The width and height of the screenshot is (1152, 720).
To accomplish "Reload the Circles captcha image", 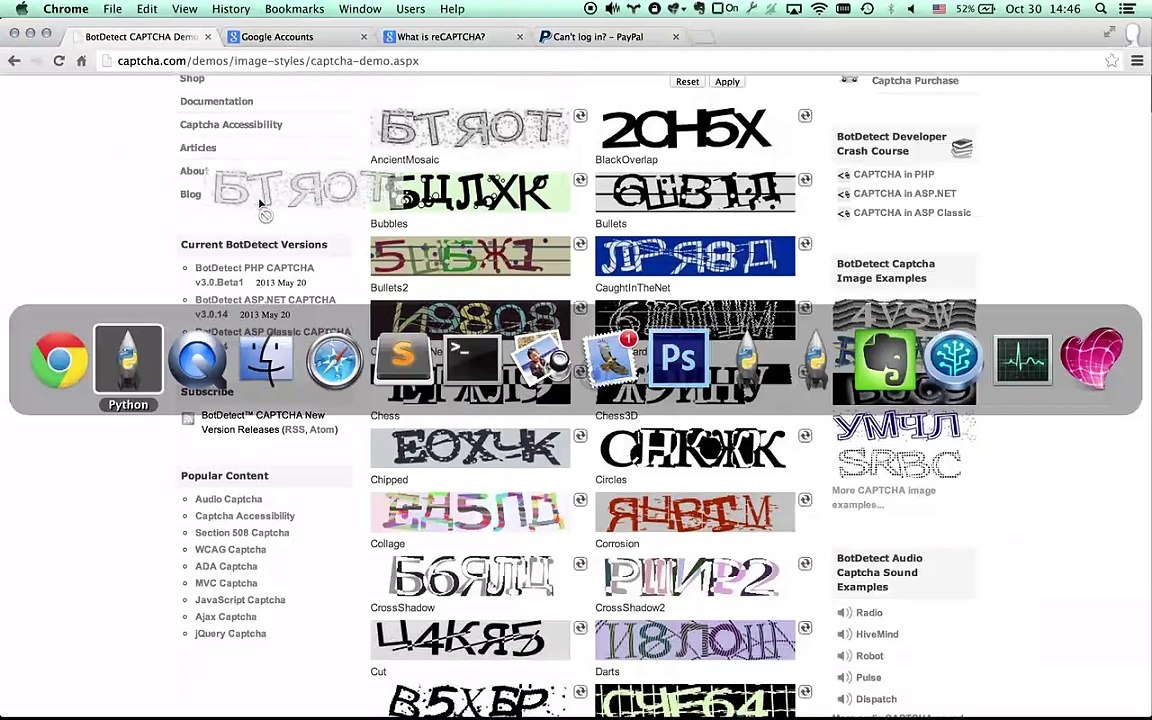I will (x=805, y=436).
